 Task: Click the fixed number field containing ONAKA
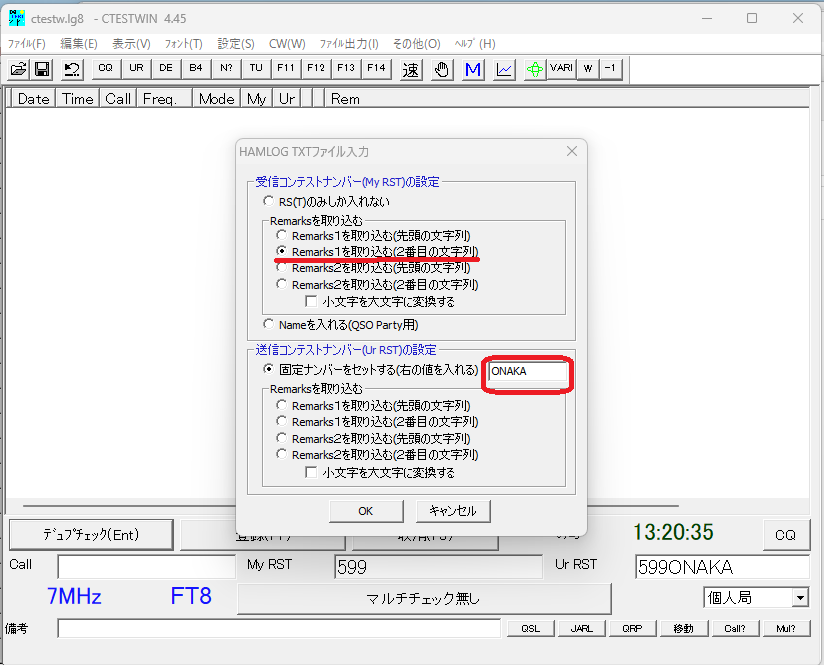(x=528, y=371)
